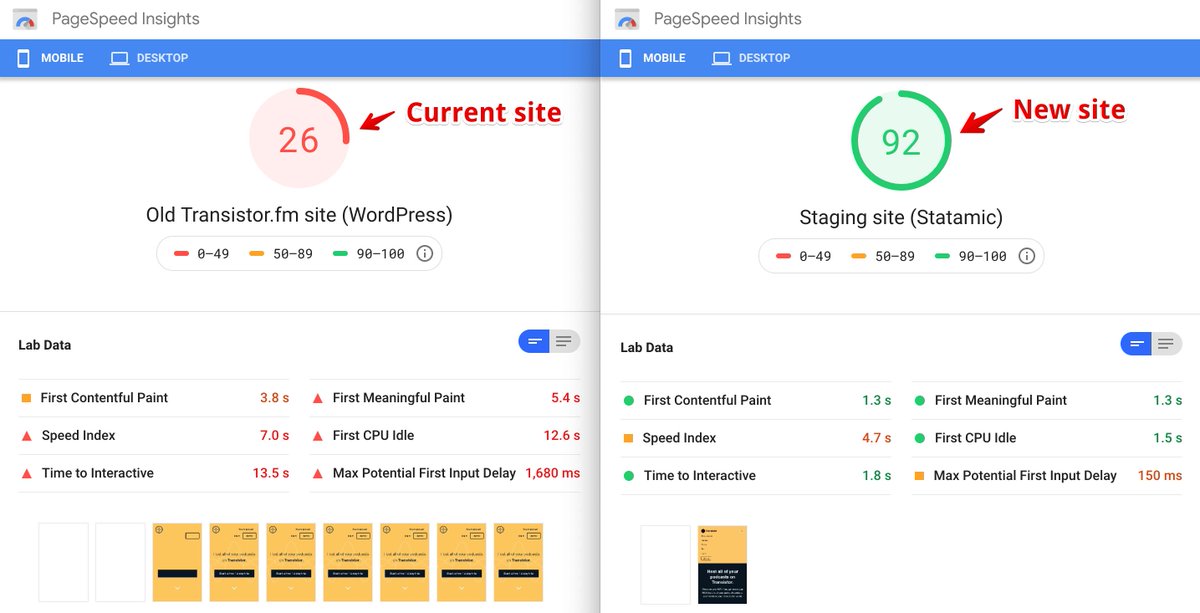Click the 92 performance score gauge
1200x613 pixels.
900,142
